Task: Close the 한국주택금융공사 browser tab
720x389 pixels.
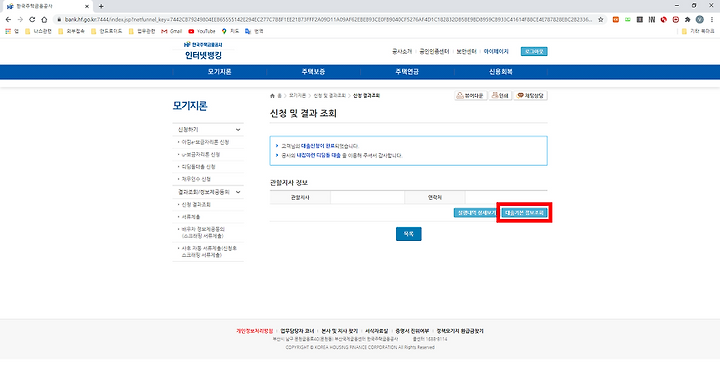Action: click(x=87, y=6)
